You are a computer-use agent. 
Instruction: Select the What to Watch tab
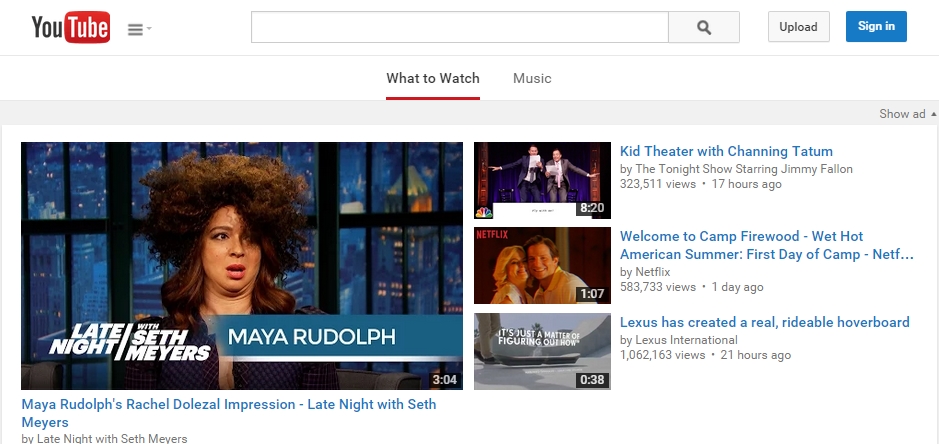tap(433, 79)
